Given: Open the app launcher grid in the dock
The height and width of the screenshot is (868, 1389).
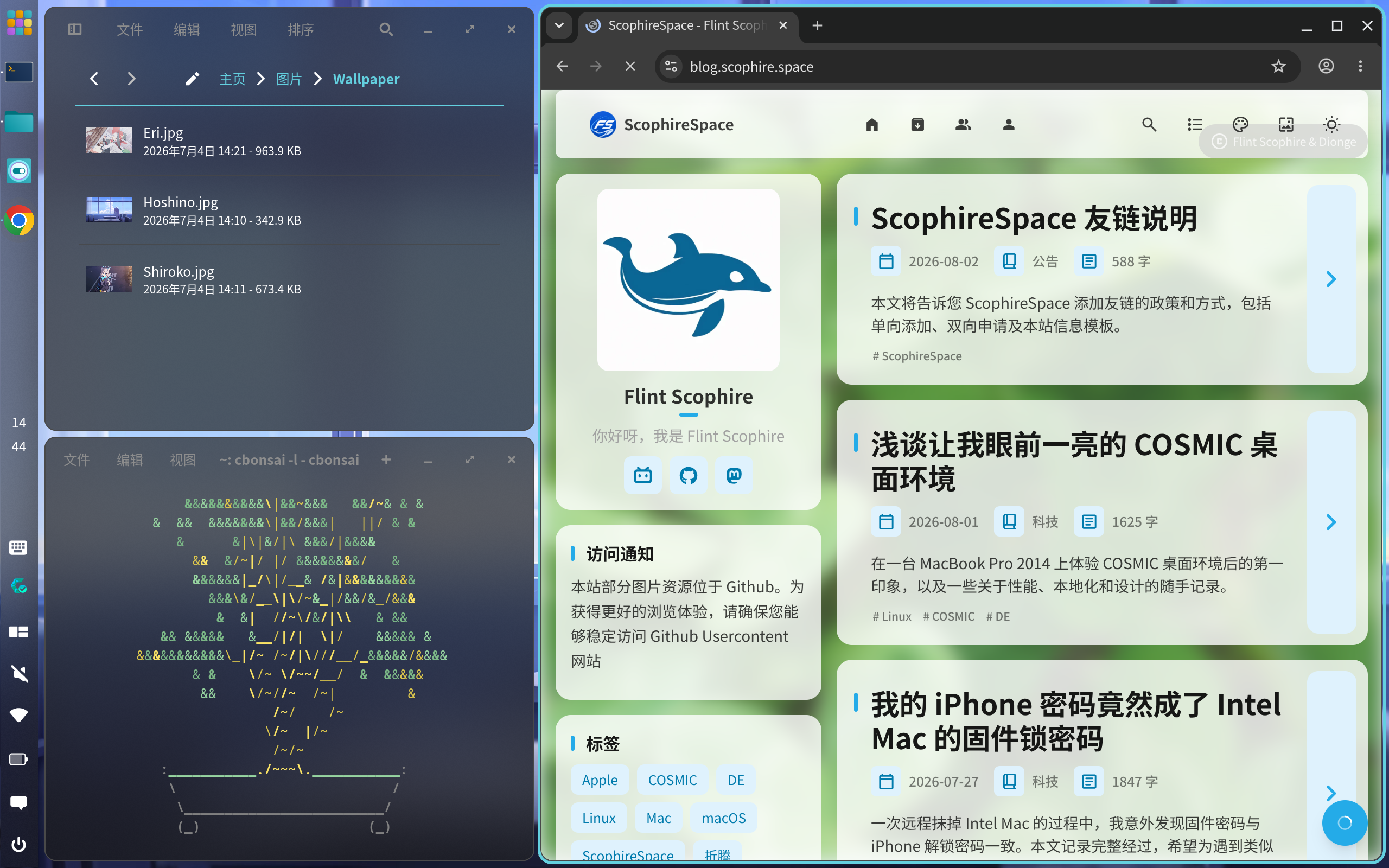Looking at the screenshot, I should click(19, 23).
